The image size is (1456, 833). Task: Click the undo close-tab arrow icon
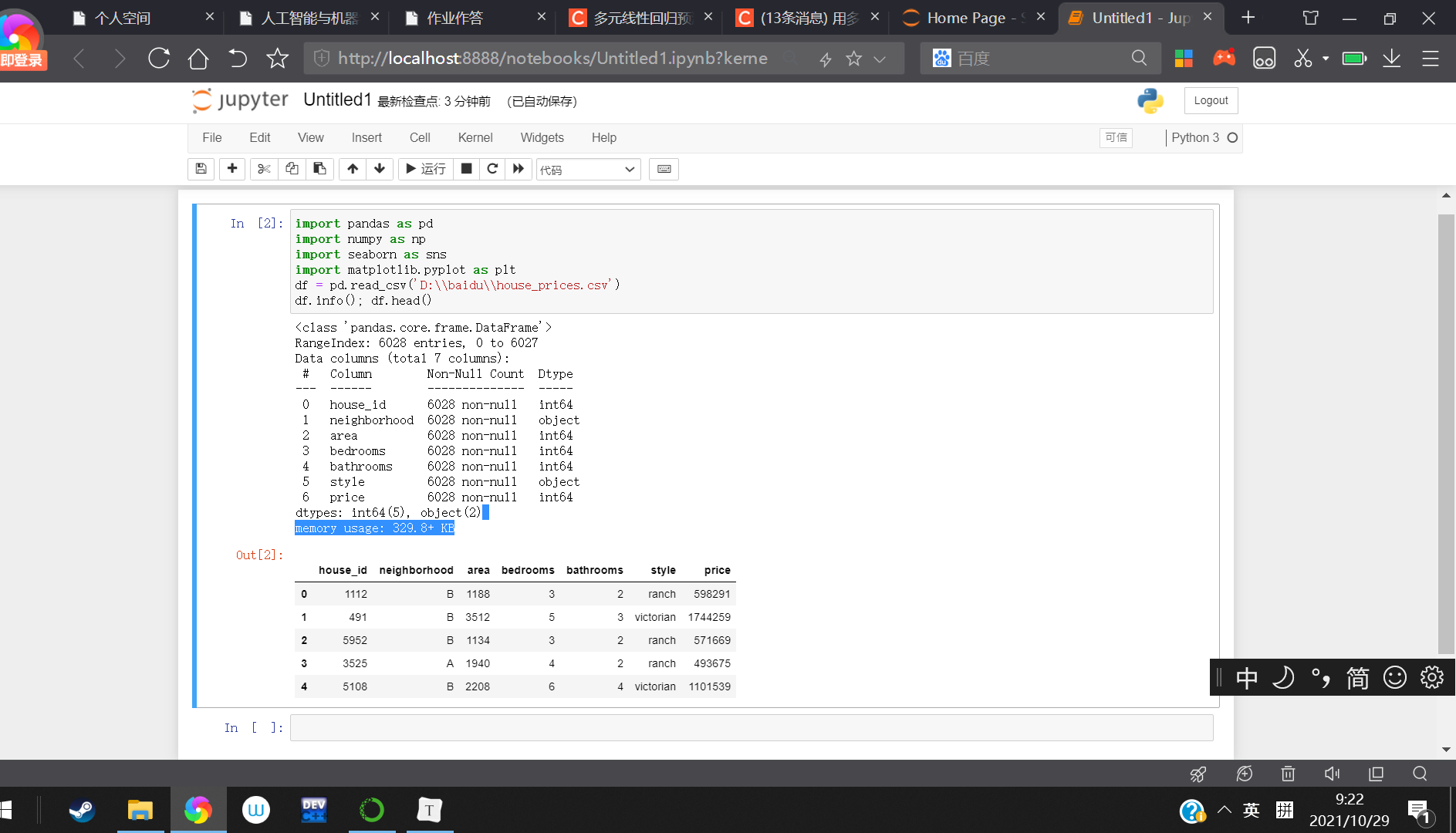point(238,58)
